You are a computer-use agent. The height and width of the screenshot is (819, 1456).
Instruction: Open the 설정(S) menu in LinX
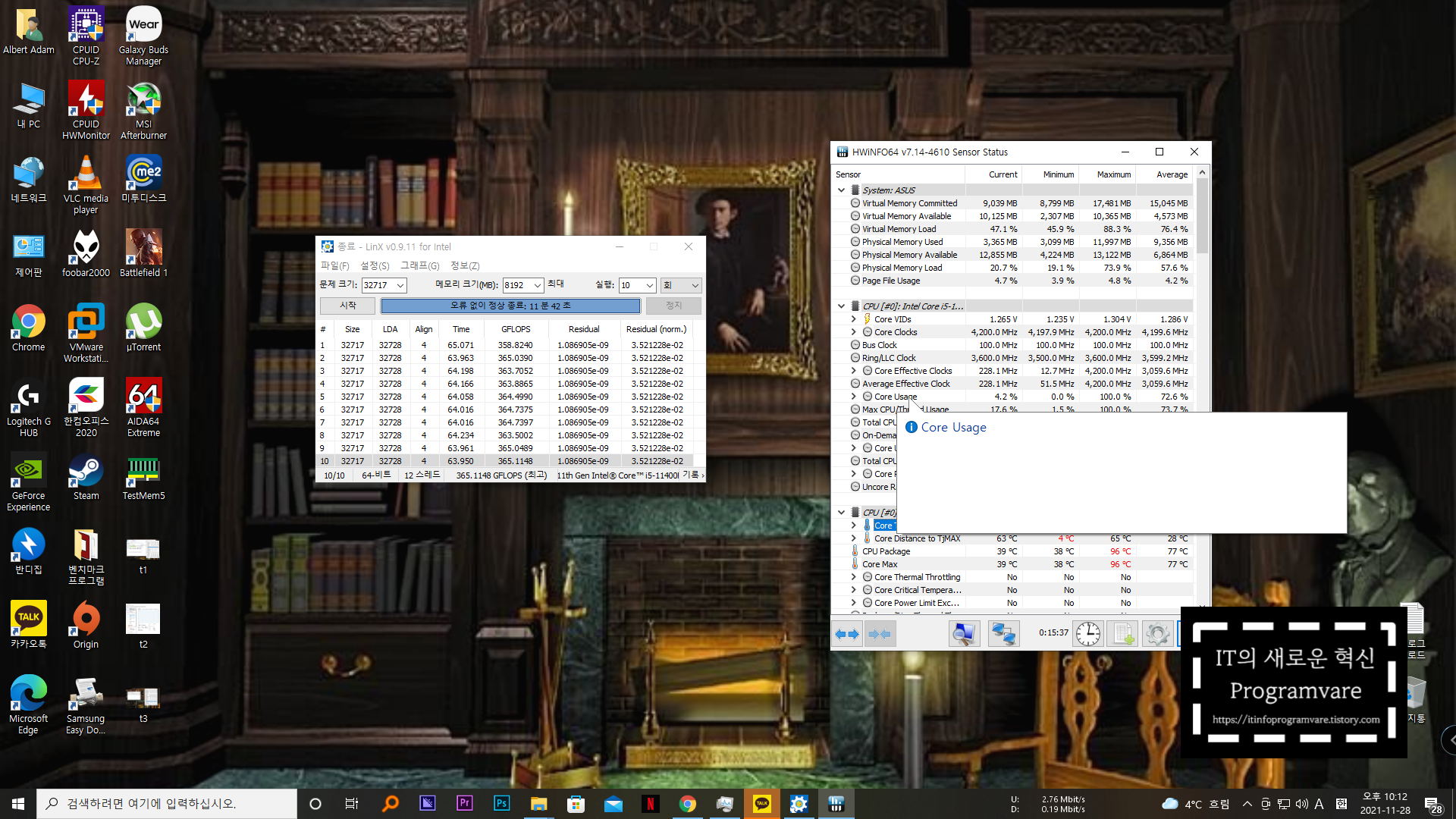(x=374, y=265)
